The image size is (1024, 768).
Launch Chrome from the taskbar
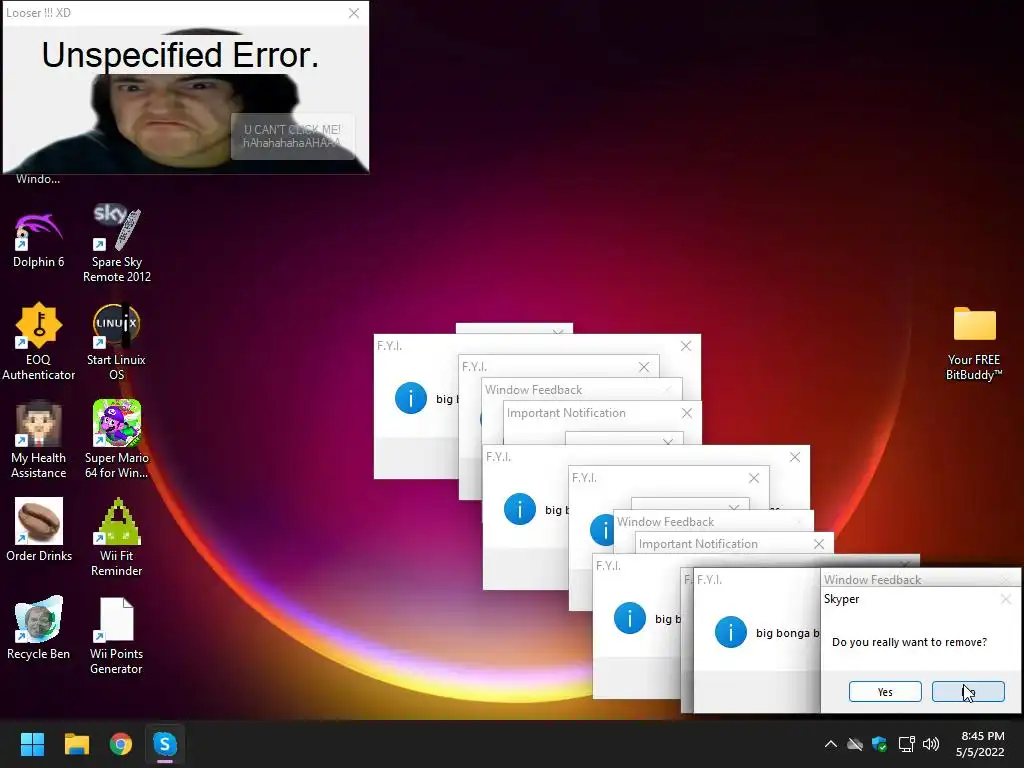[121, 744]
